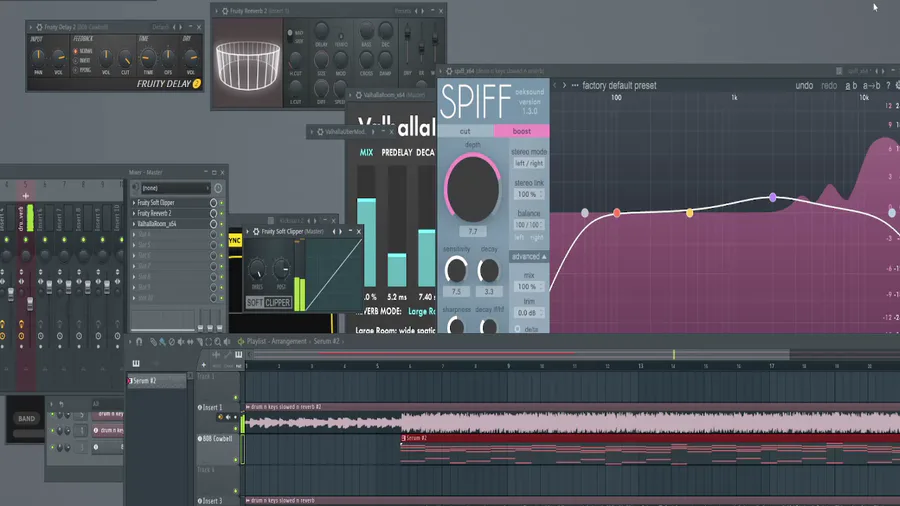The image size is (900, 506).
Task: Expand Fruity Reeverb 2 slot arrow
Action: [134, 213]
